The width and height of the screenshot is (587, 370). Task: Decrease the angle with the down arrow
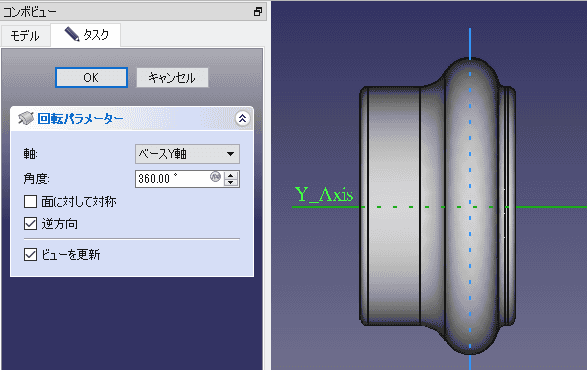(x=231, y=182)
